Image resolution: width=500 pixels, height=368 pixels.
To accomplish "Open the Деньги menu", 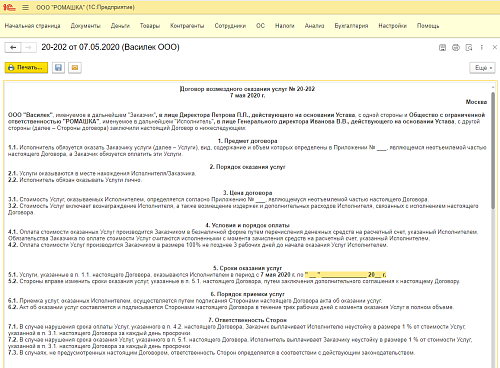I will tap(120, 26).
